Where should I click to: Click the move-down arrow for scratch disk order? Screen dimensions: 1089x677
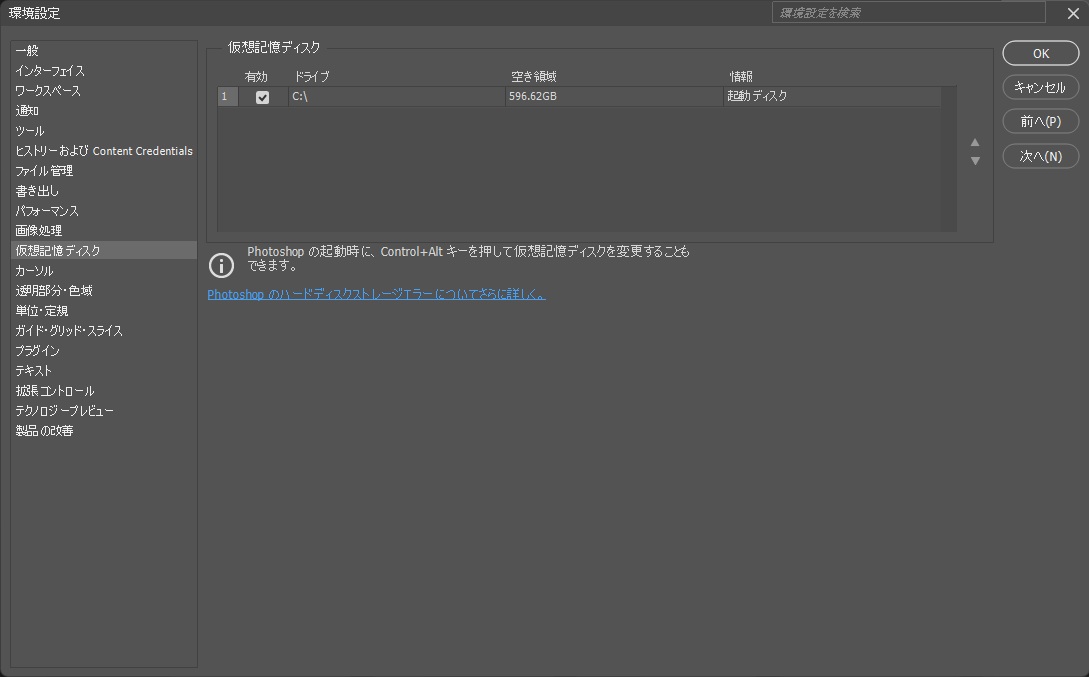[x=975, y=161]
